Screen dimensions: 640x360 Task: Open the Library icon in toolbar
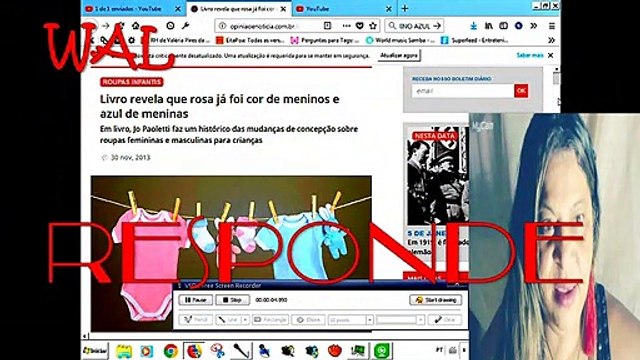click(x=489, y=26)
